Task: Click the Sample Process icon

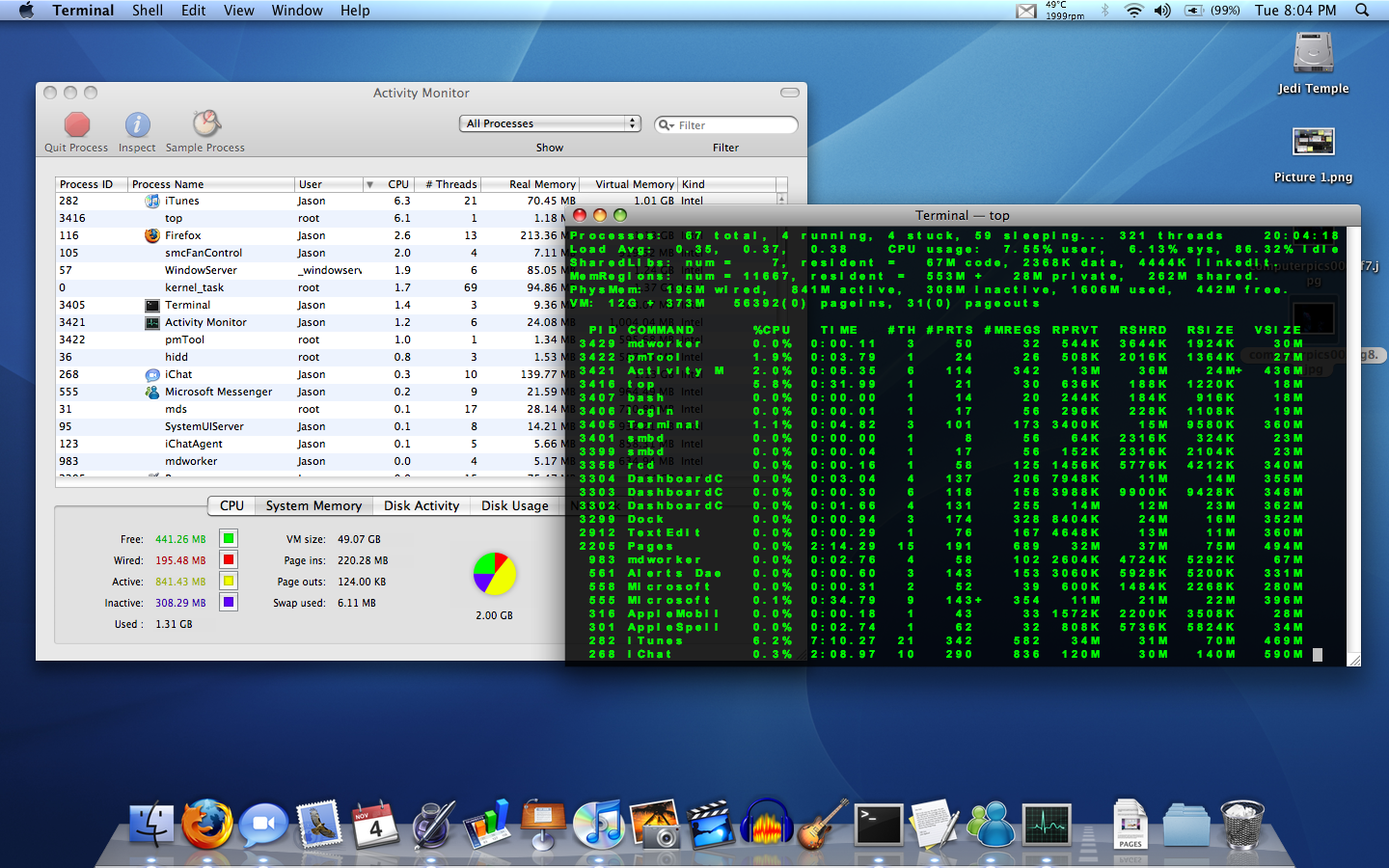Action: click(x=205, y=123)
